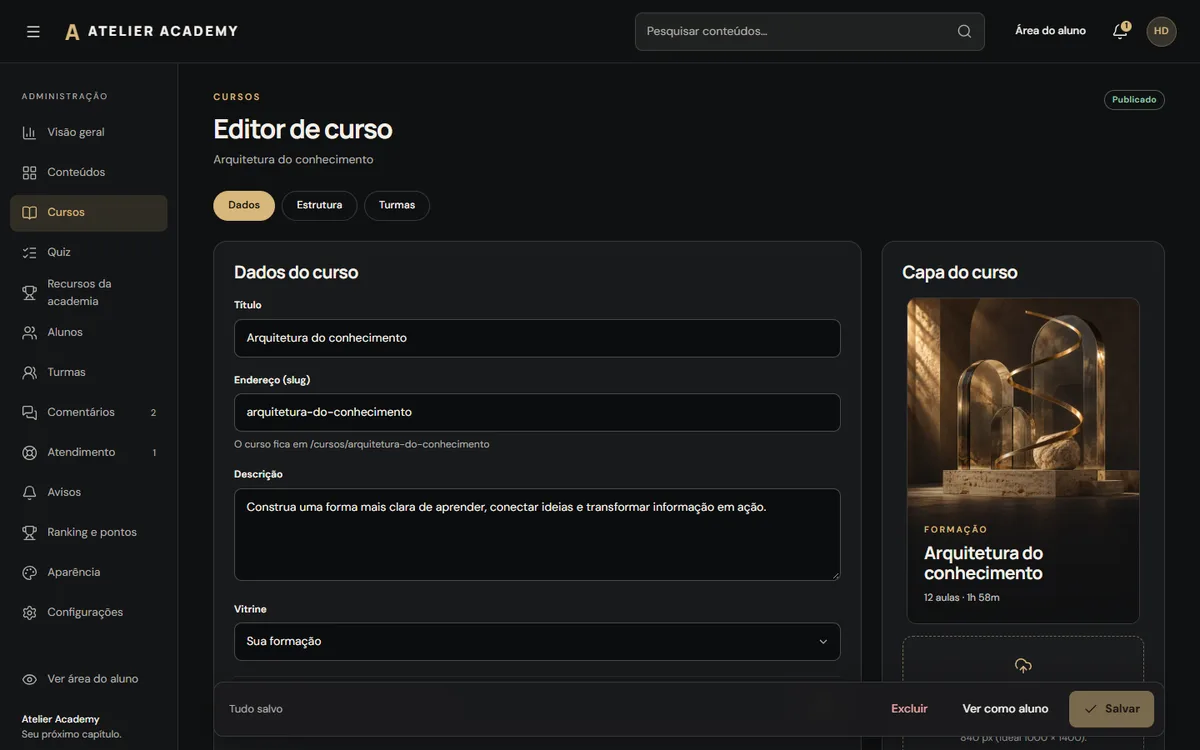
Task: Click the "Tudo salvo" status text
Action: coord(256,709)
